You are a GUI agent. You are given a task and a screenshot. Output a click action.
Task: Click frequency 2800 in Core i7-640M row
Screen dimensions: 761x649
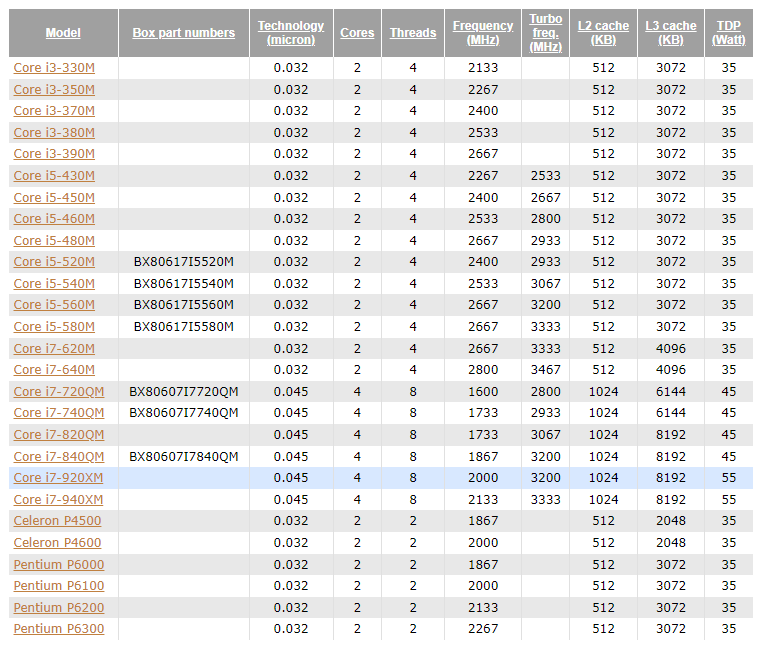tap(483, 369)
